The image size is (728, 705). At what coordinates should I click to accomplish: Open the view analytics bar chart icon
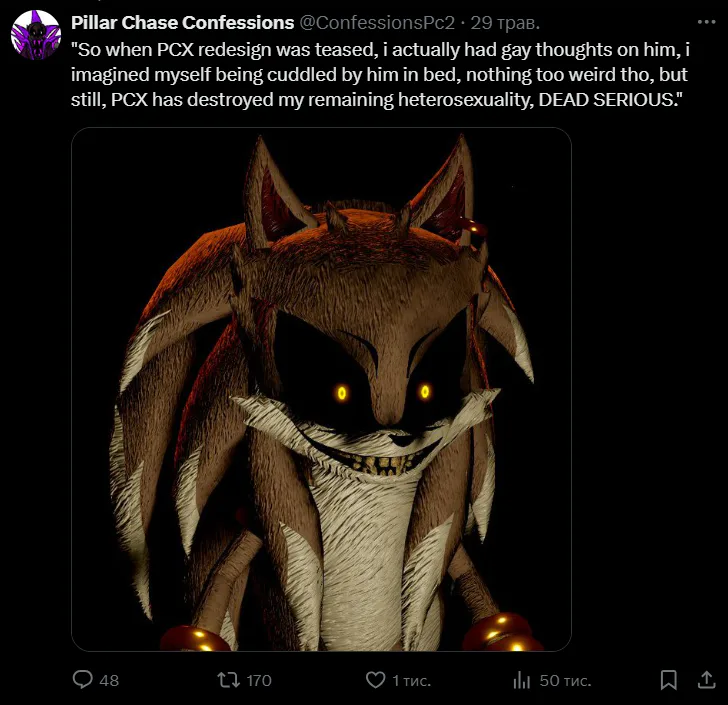click(521, 680)
